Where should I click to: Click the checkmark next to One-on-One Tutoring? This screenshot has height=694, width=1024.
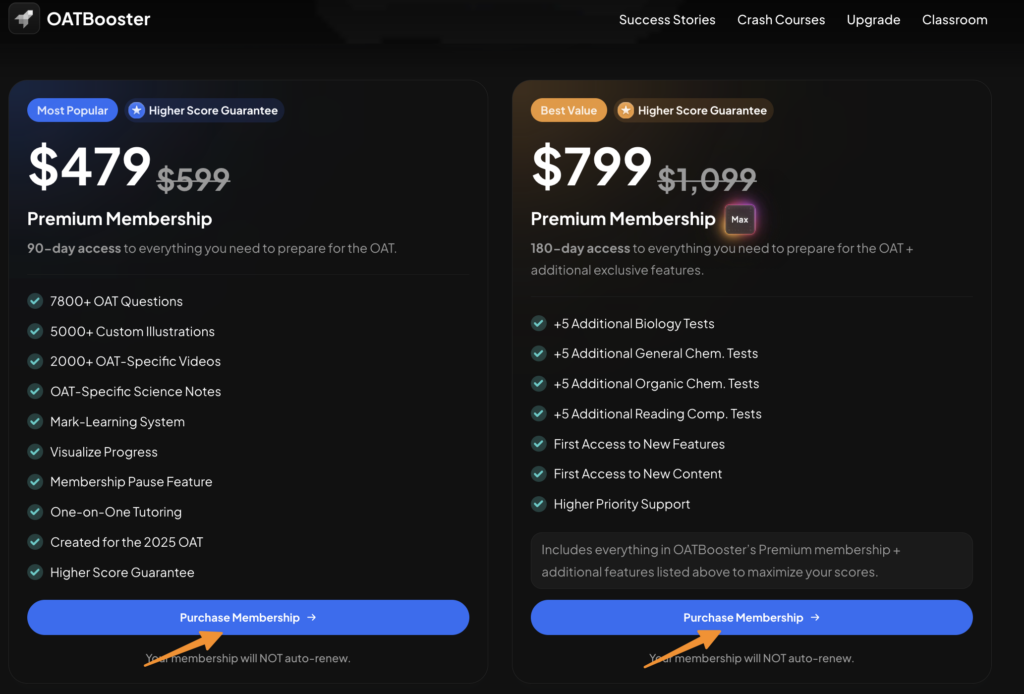point(35,512)
